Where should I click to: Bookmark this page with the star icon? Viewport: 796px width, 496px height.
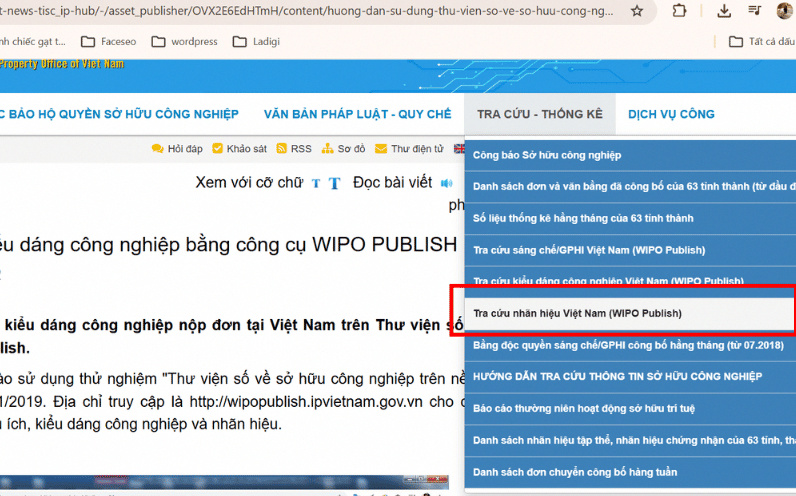(x=637, y=11)
